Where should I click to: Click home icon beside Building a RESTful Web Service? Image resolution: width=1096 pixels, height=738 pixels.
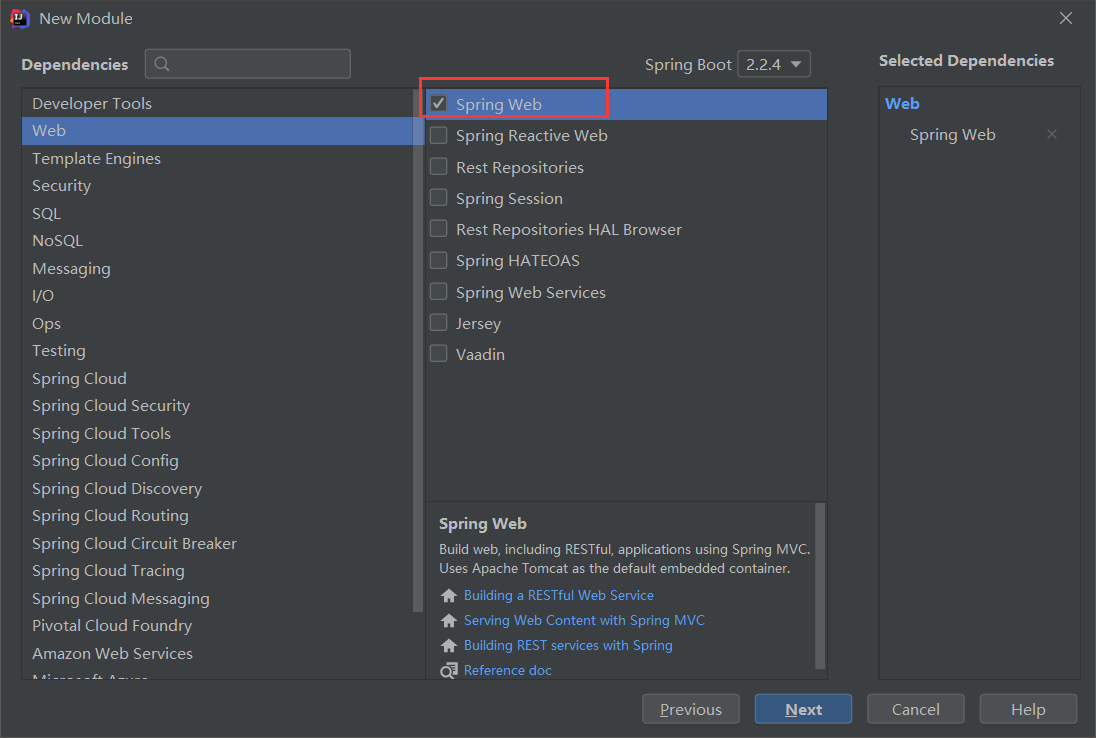point(449,595)
